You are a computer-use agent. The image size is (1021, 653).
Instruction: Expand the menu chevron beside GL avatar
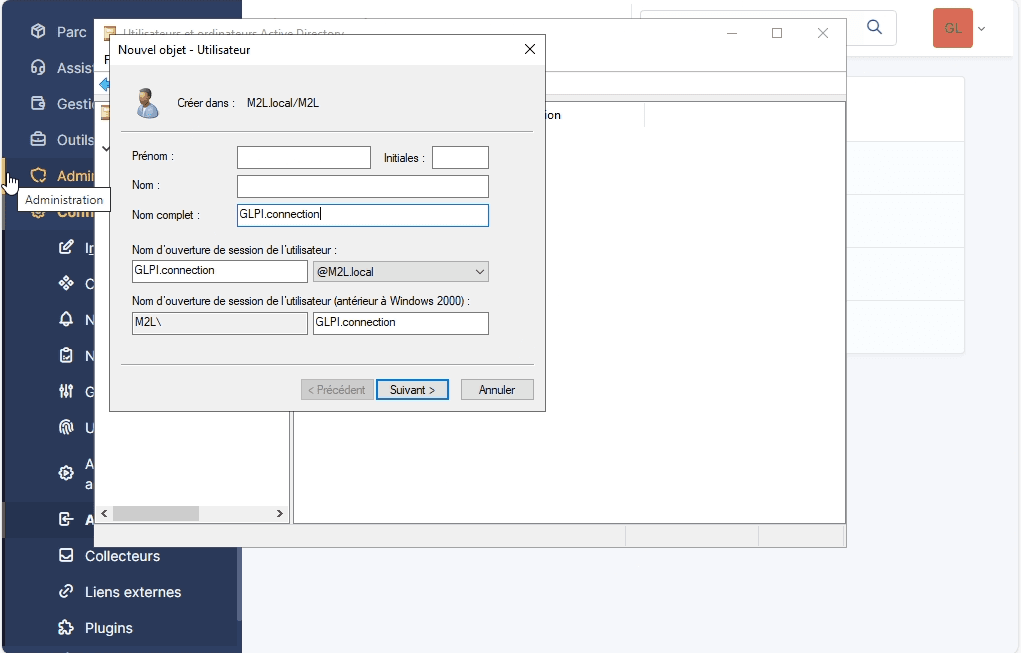tap(981, 28)
